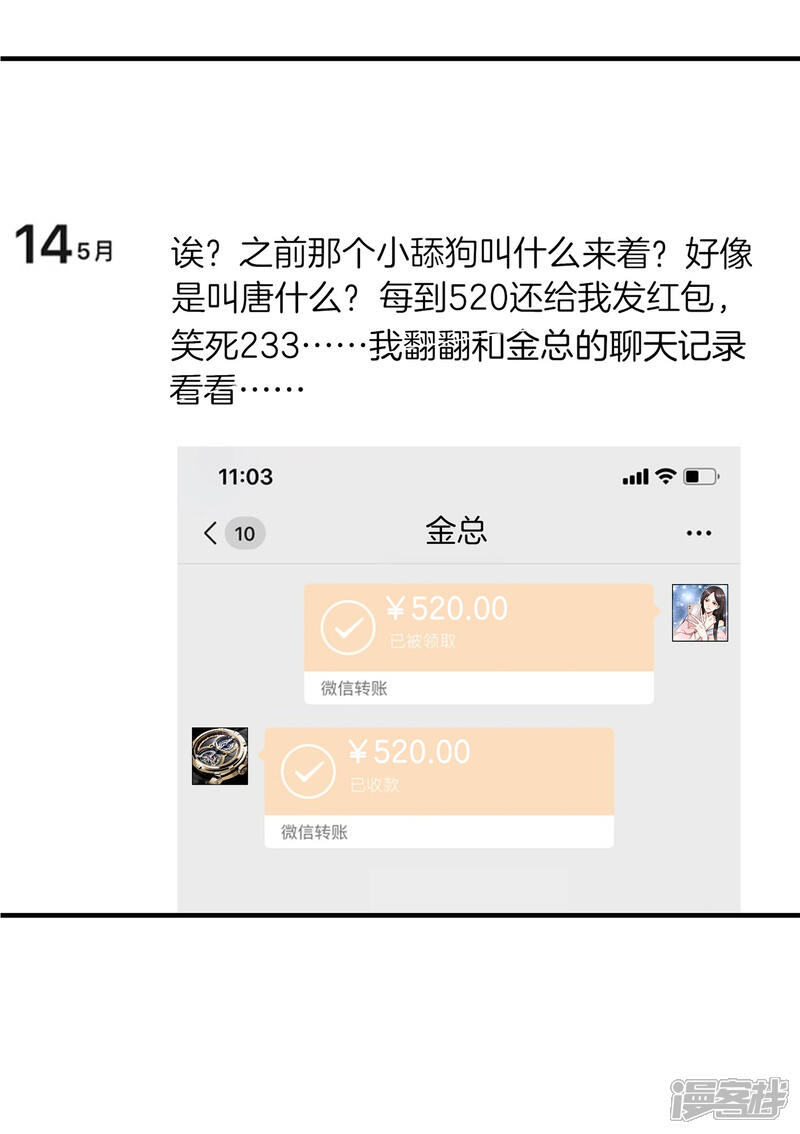Tap the 微信转账 label under the sent transfer

click(x=354, y=688)
